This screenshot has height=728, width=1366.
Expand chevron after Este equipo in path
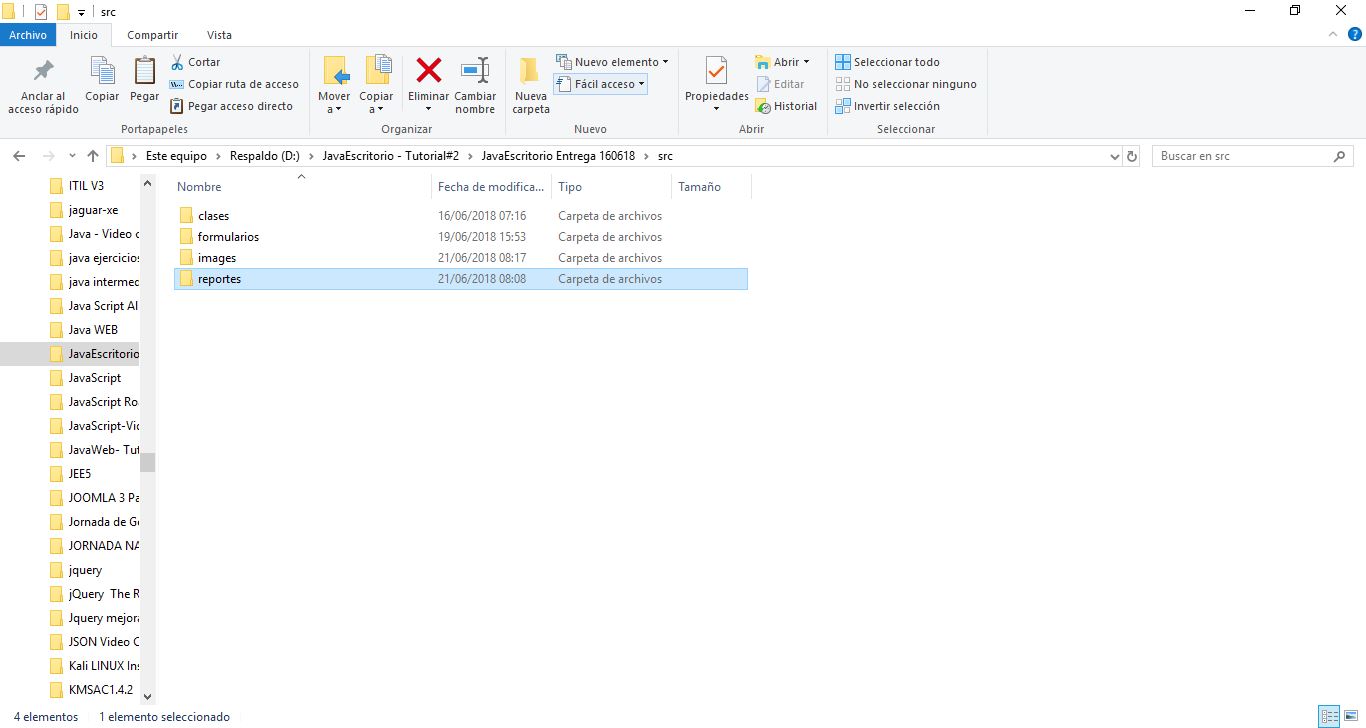[218, 156]
